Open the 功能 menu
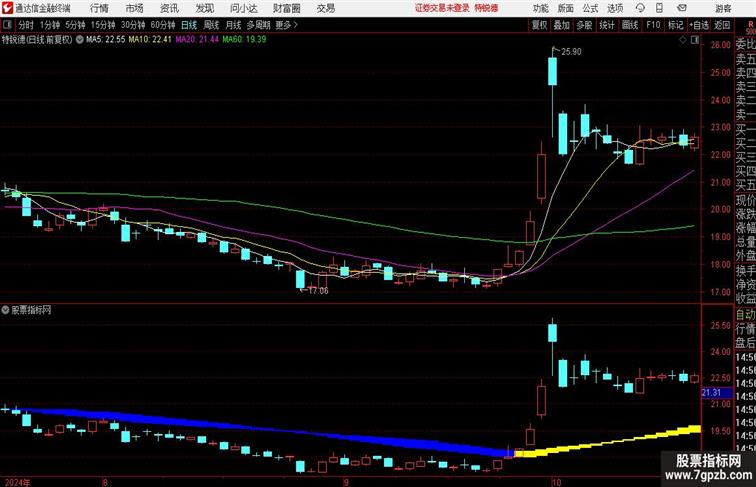The image size is (756, 487). 540,8
